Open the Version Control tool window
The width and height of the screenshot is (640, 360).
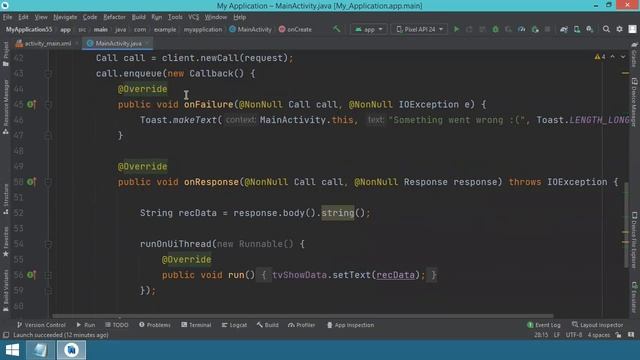(x=41, y=325)
